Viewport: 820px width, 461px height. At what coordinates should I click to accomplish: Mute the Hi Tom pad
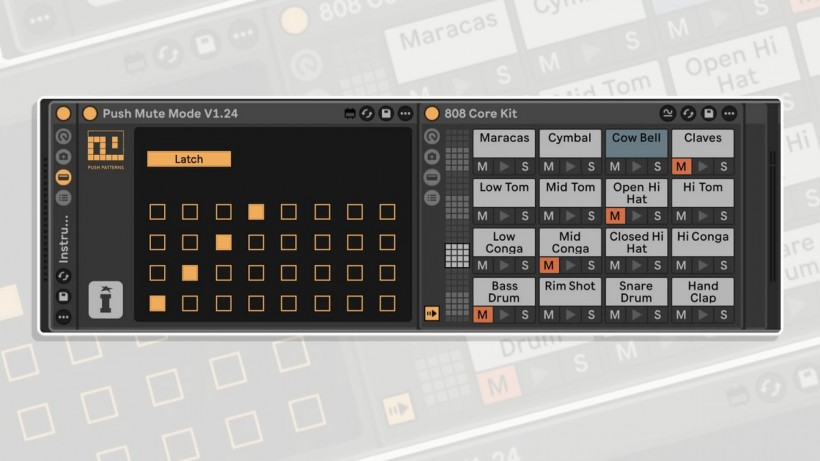point(681,216)
